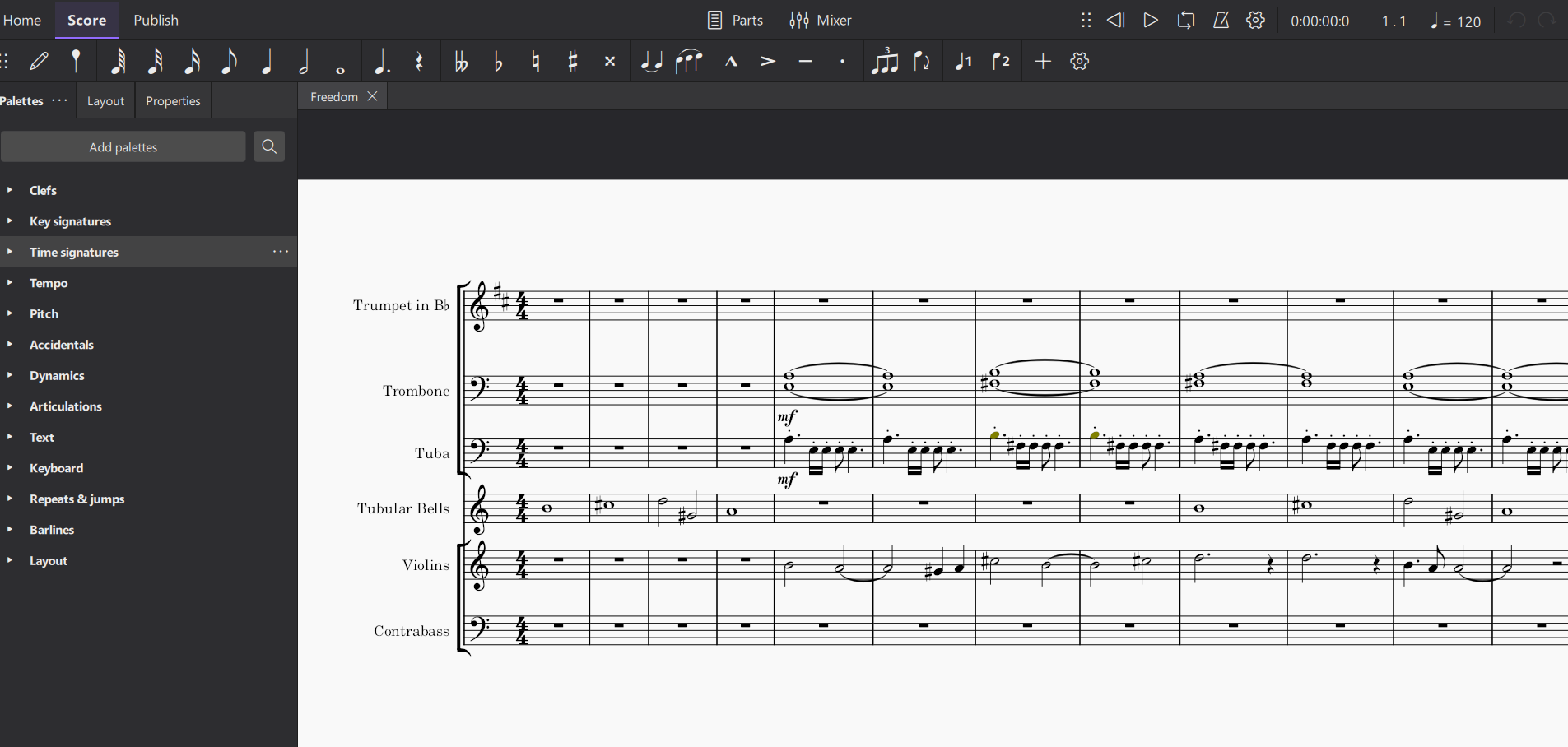This screenshot has width=1568, height=747.
Task: Open note toolbar customization gear
Action: [1080, 61]
